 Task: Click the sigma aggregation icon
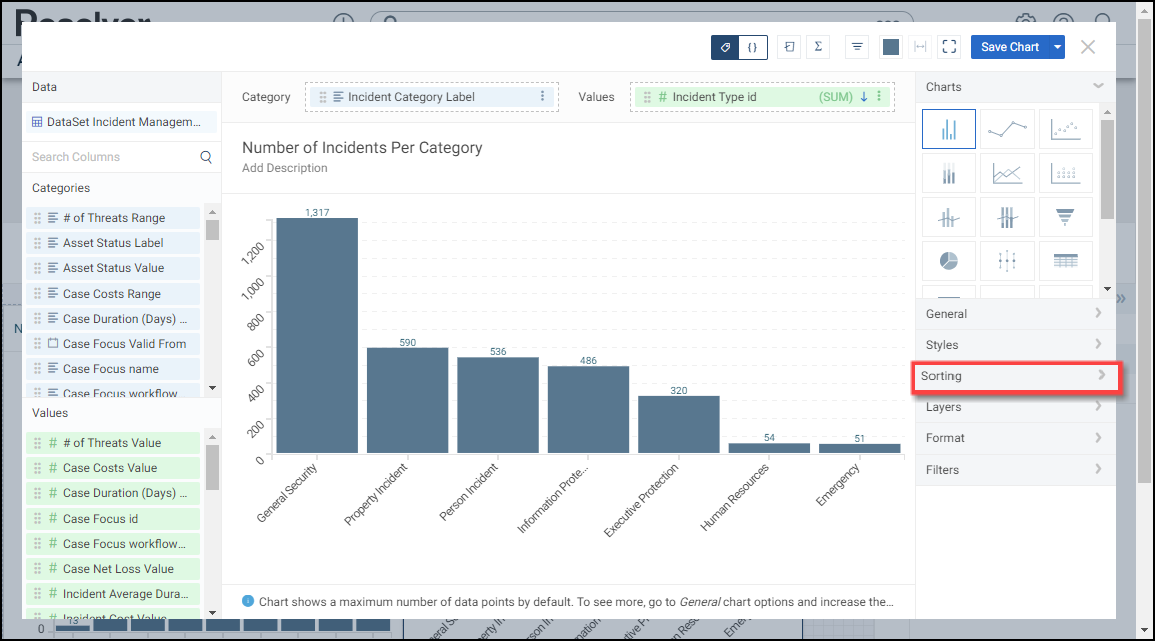click(x=818, y=47)
